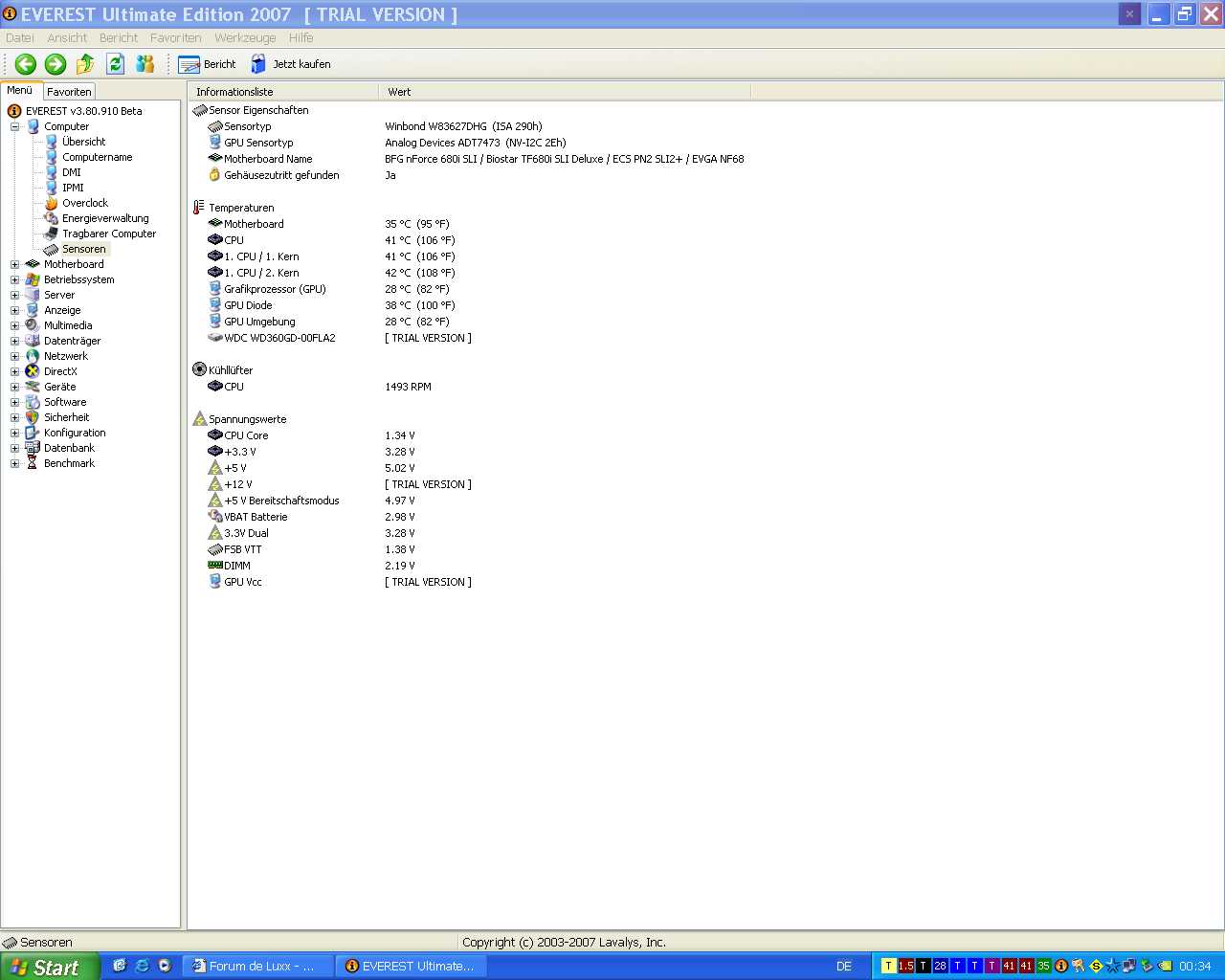Expand the Motherboard tree node

(14, 264)
